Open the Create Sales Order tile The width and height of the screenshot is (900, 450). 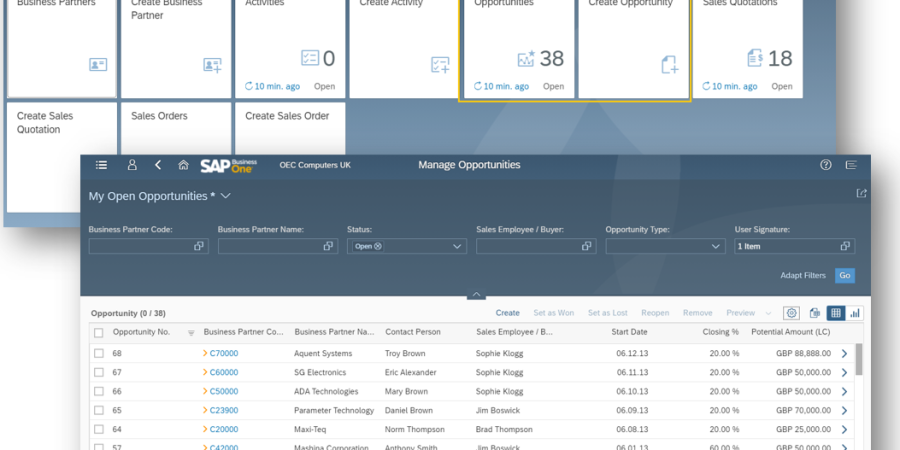pos(290,129)
